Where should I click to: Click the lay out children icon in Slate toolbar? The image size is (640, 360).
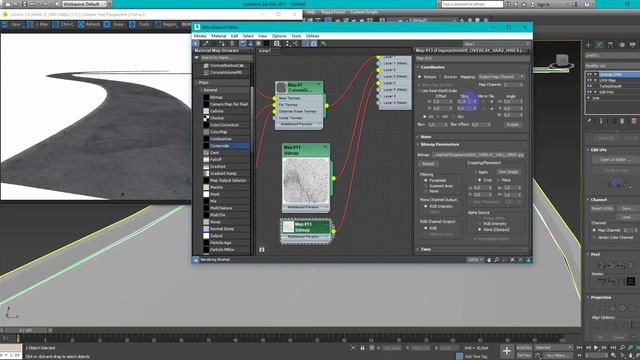tap(296, 44)
